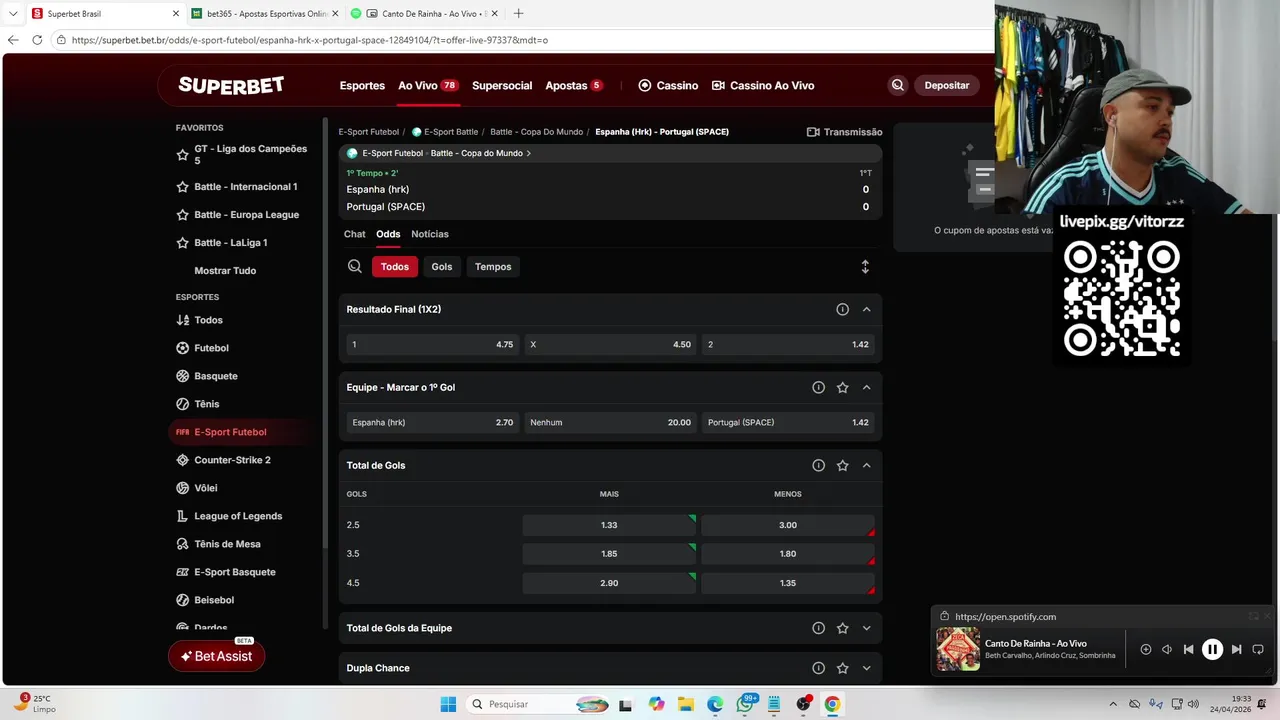This screenshot has width=1280, height=720.
Task: Click the browser address bar URL
Action: pos(310,40)
